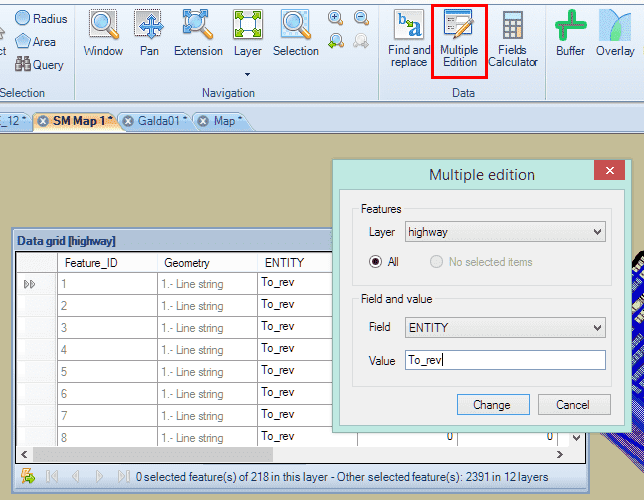644x500 pixels.
Task: Open the Layer dropdown showing highway
Action: pyautogui.click(x=505, y=232)
